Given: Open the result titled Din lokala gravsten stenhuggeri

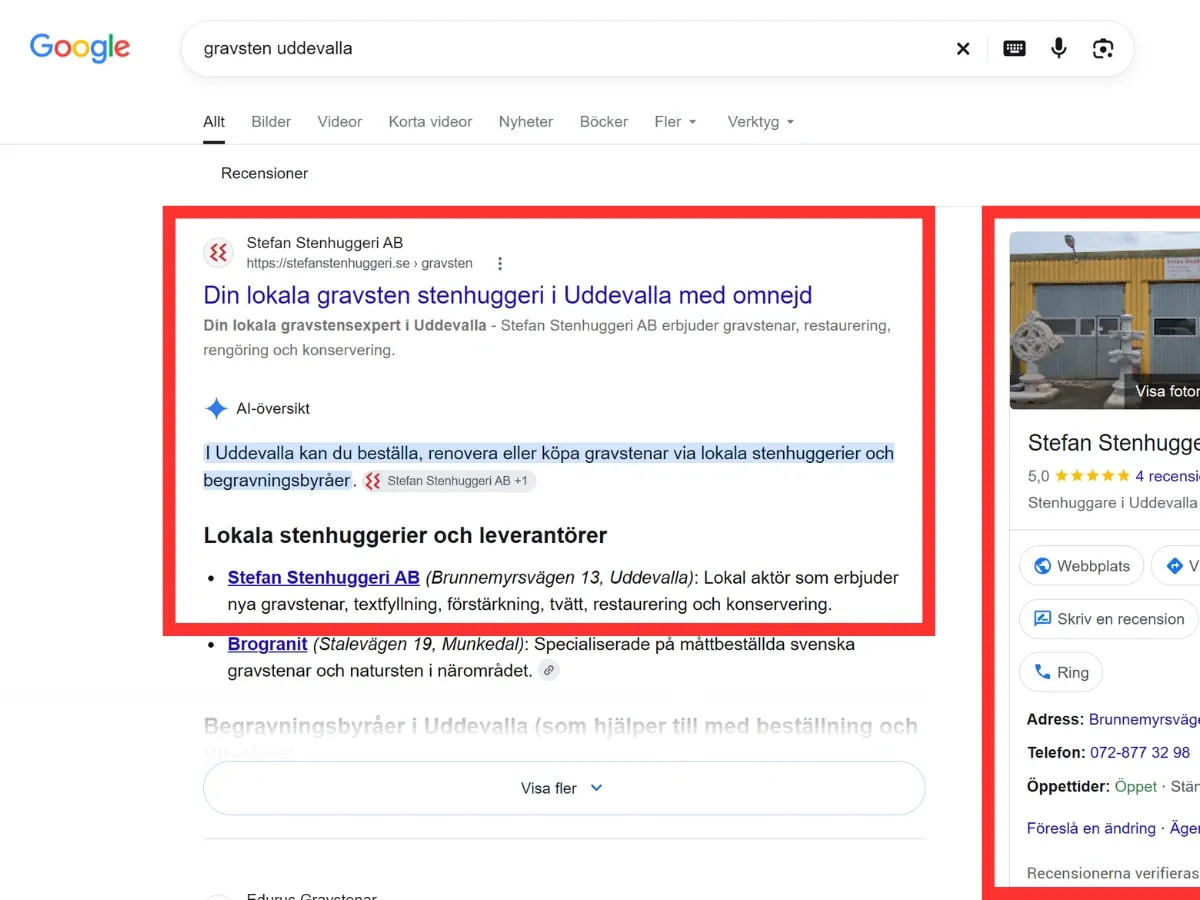Looking at the screenshot, I should [x=507, y=295].
